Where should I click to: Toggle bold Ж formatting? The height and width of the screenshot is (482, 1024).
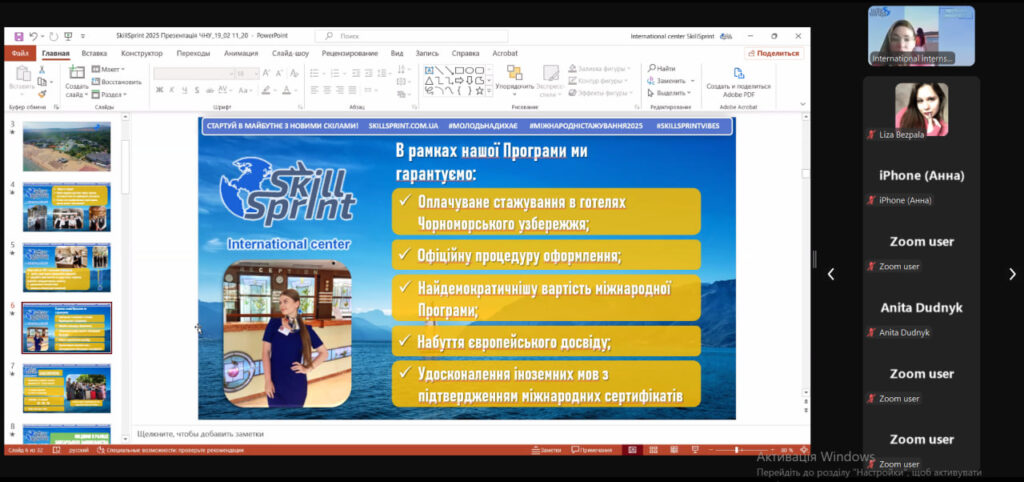coord(159,90)
